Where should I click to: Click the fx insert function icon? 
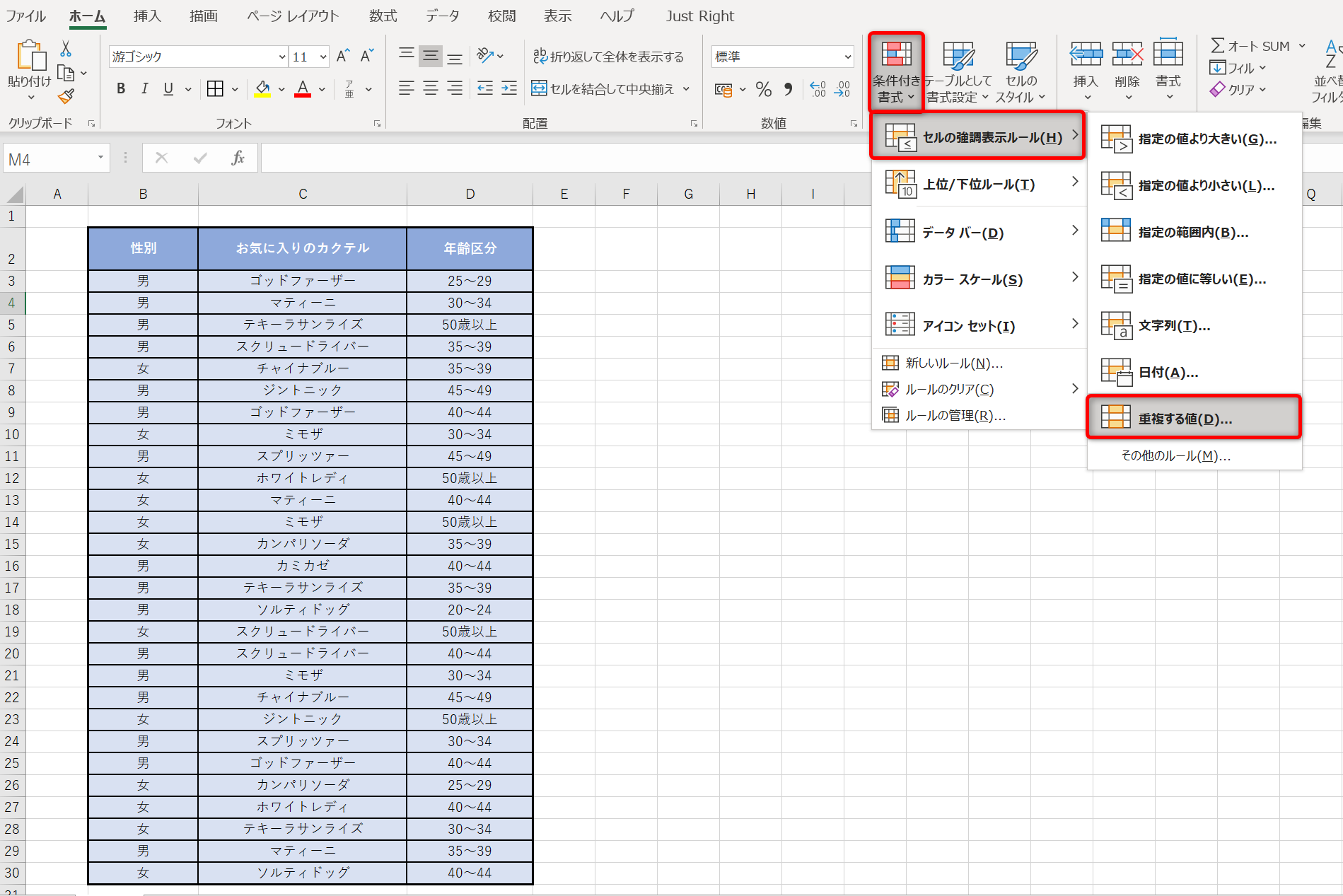(x=238, y=158)
